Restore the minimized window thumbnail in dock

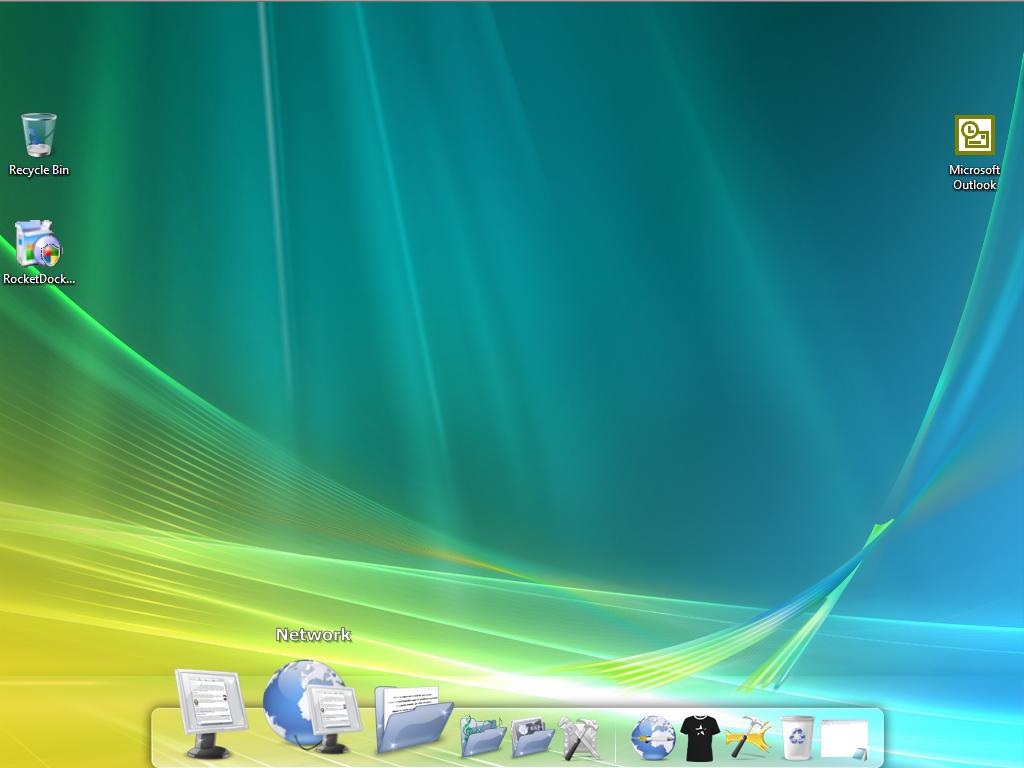pyautogui.click(x=844, y=739)
